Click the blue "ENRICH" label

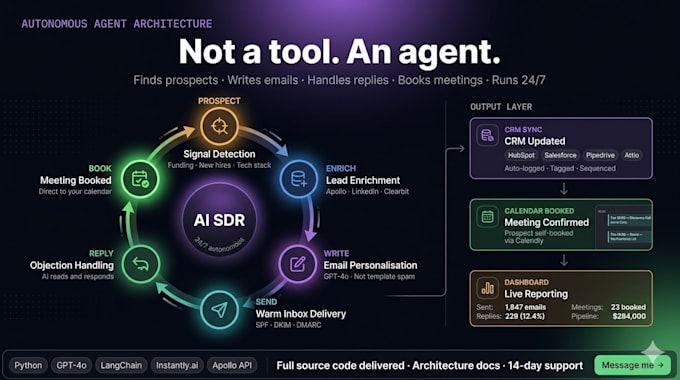click(x=341, y=168)
